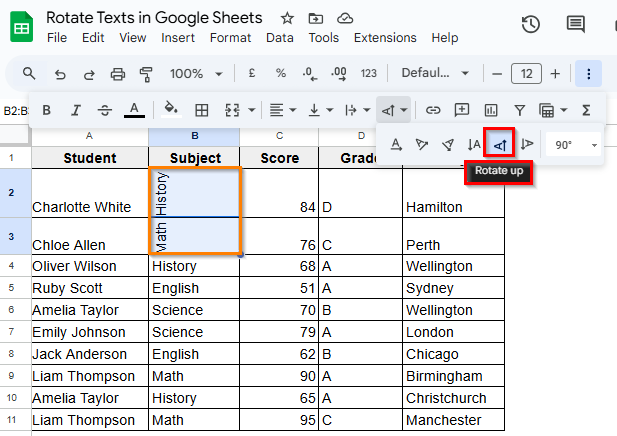
Task: Select the cell containing Wellington in row 4
Action: tap(452, 266)
